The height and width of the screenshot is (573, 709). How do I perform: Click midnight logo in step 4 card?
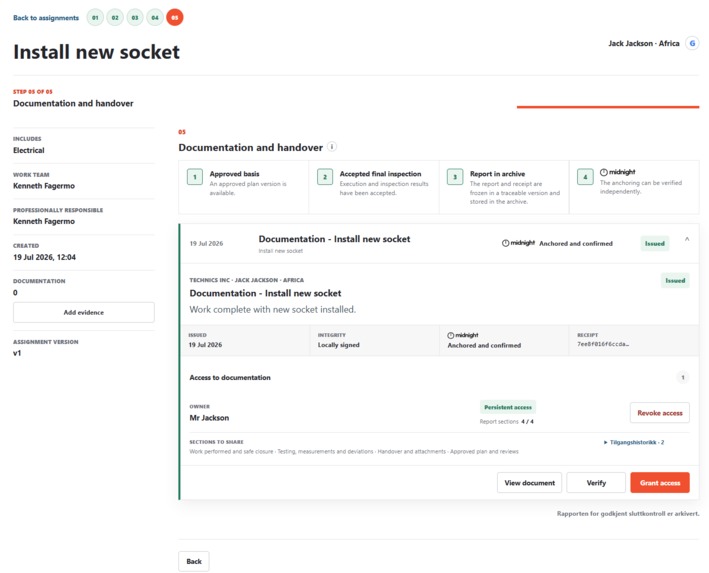click(x=618, y=172)
